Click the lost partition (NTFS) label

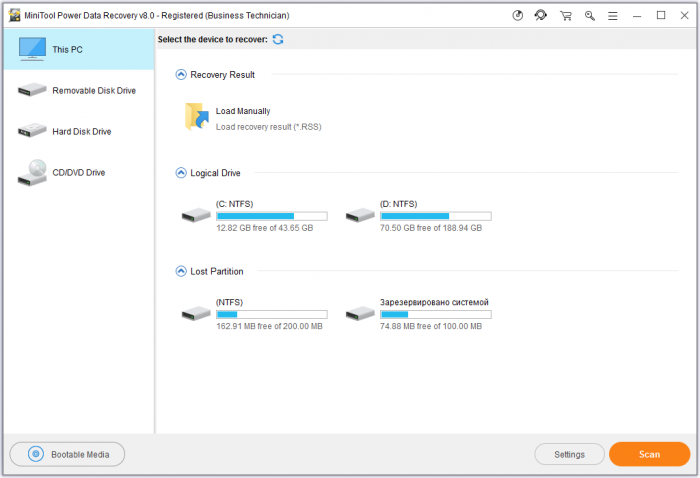tap(229, 302)
